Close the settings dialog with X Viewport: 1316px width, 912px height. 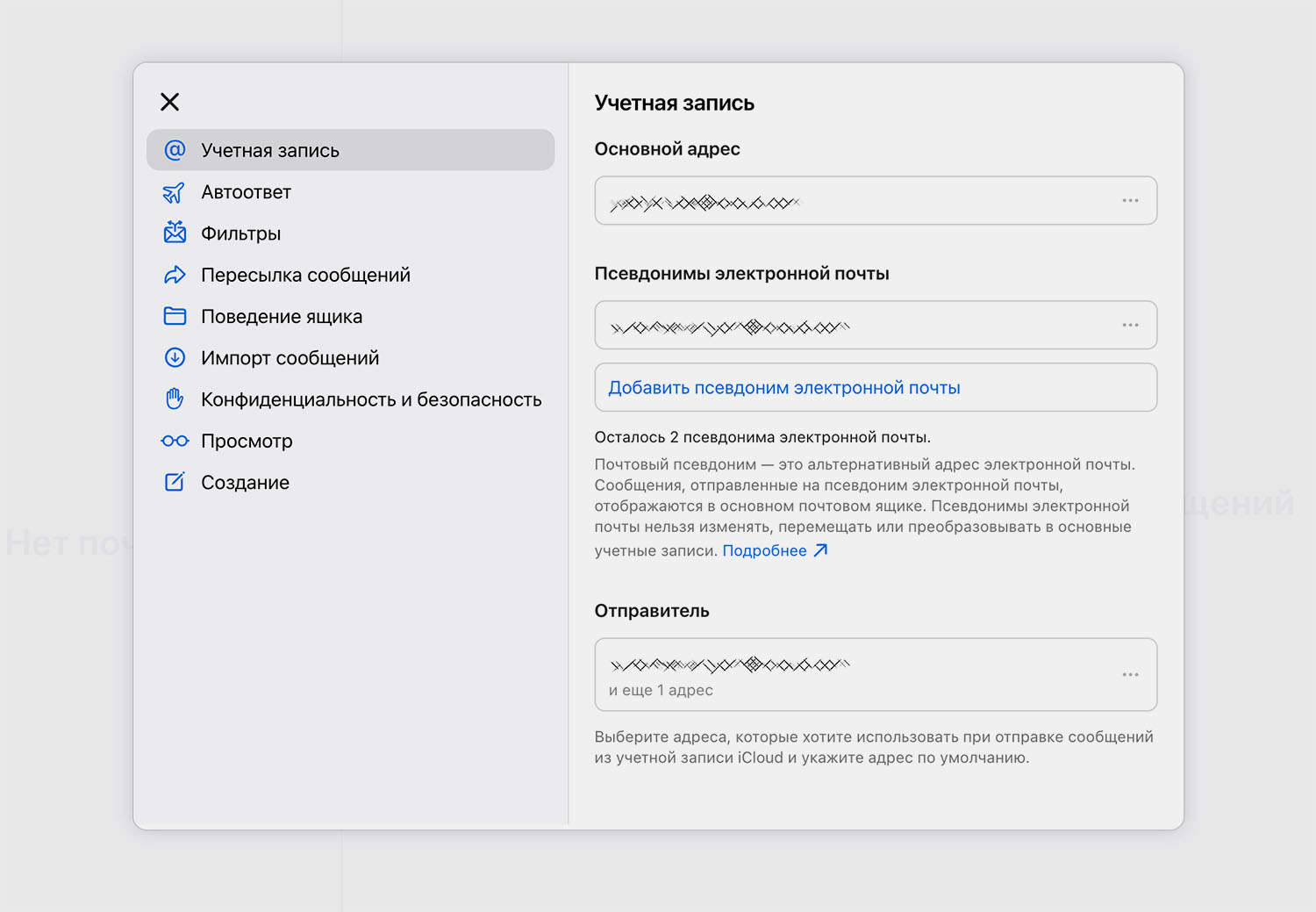click(170, 102)
